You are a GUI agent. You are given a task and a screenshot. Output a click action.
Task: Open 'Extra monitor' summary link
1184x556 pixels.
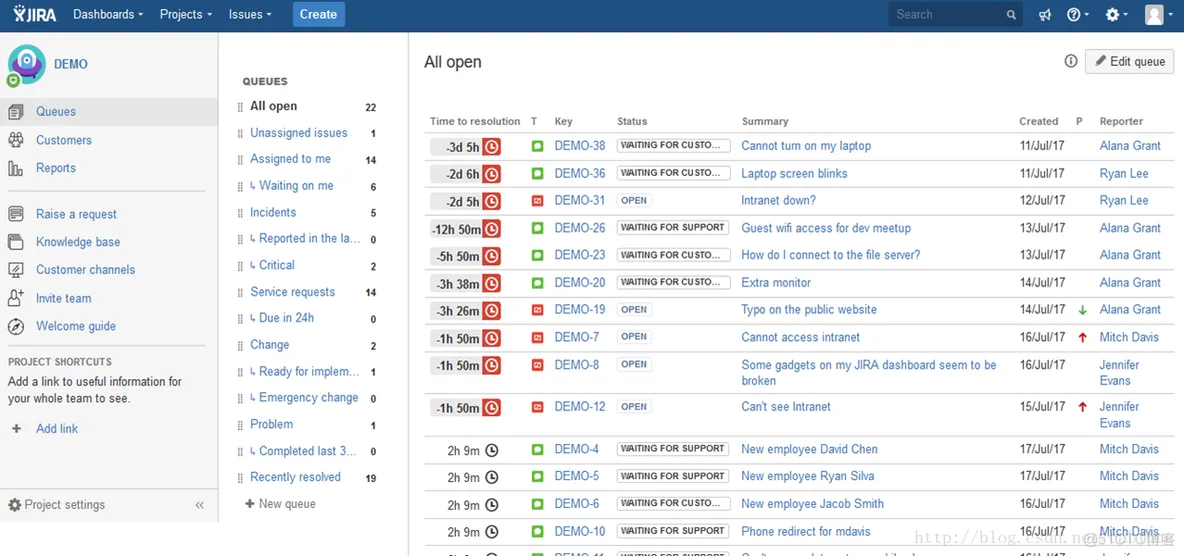(776, 283)
